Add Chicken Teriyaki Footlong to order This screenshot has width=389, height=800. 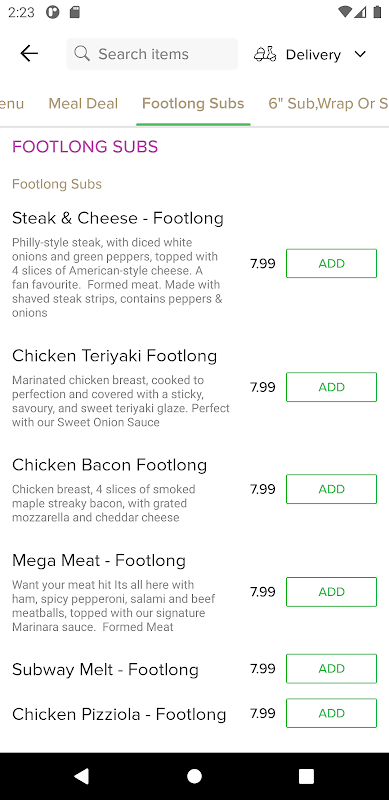331,387
